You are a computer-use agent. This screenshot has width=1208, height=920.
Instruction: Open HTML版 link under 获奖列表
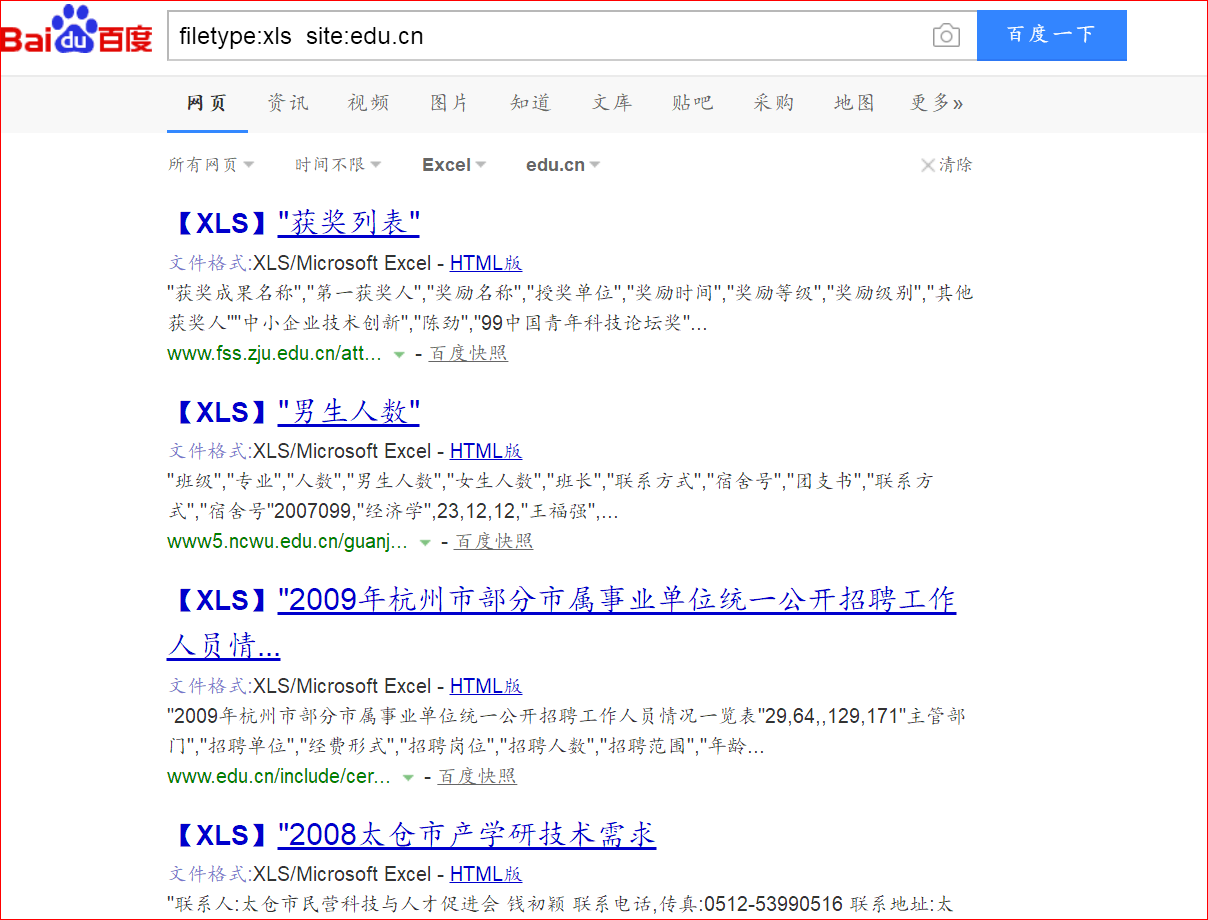[x=486, y=264]
